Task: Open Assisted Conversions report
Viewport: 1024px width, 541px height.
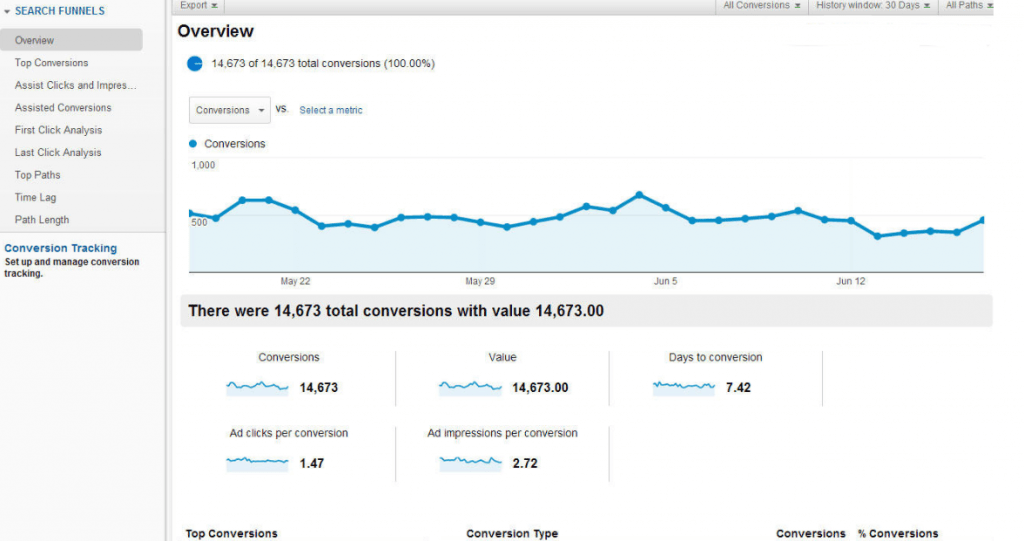Action: click(63, 107)
